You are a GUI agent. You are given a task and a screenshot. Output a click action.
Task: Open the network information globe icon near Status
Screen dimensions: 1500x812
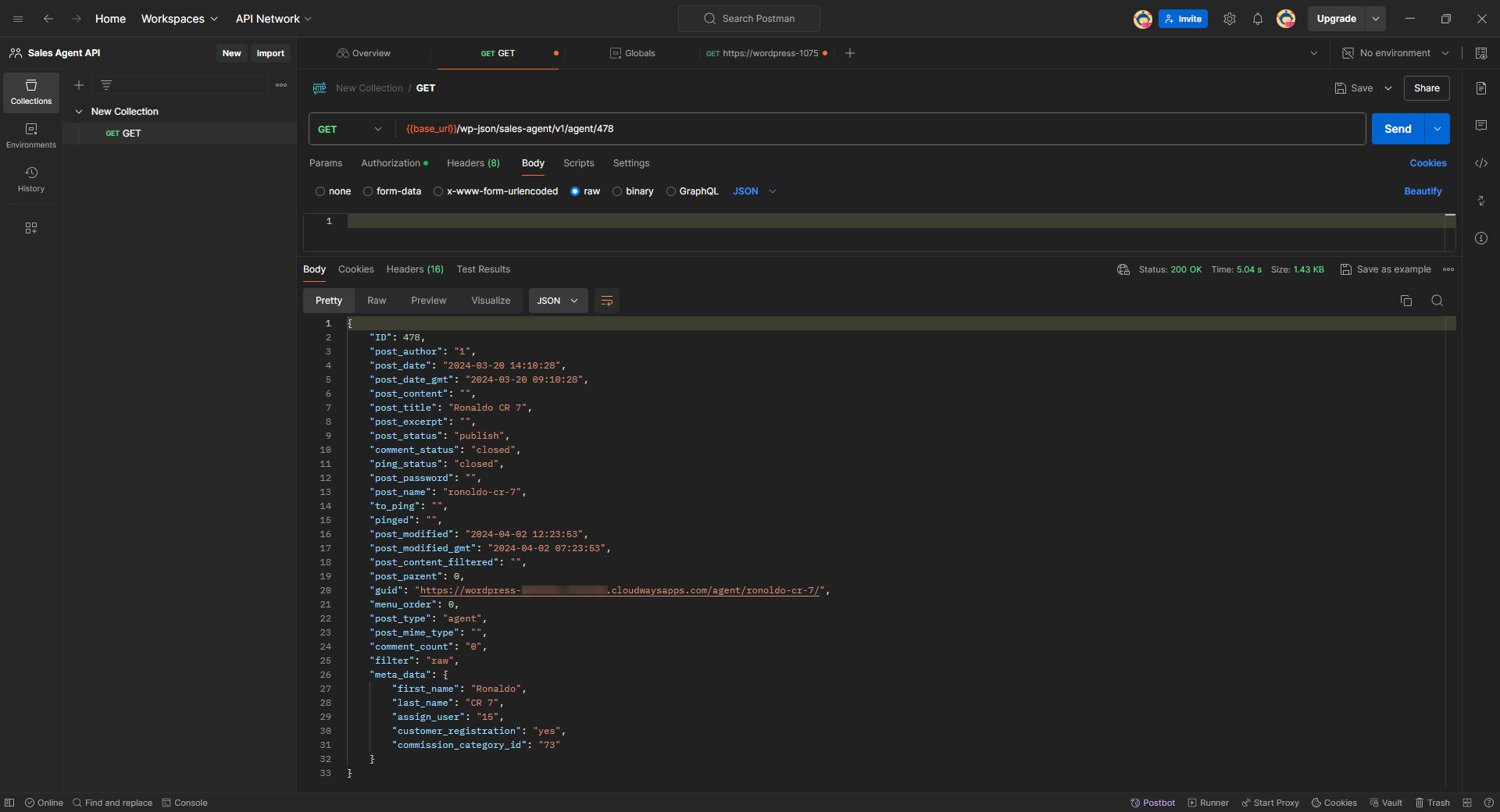1123,269
